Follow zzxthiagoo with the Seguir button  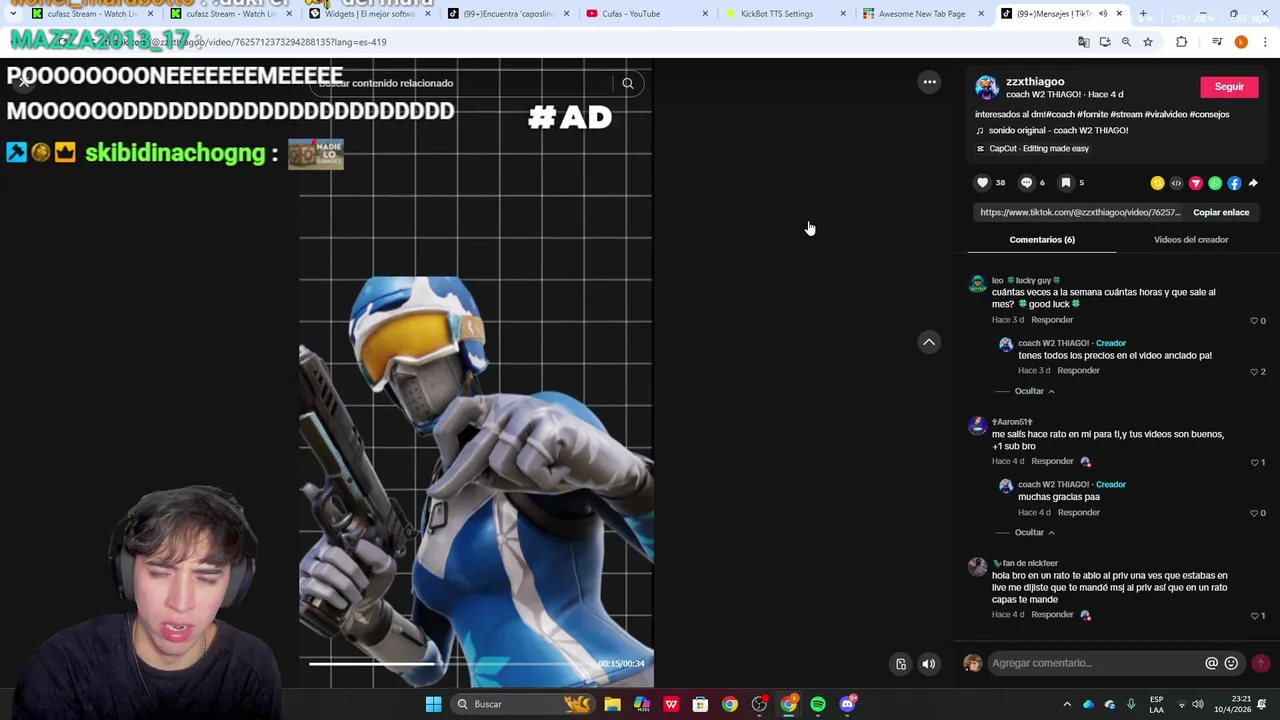(1229, 87)
